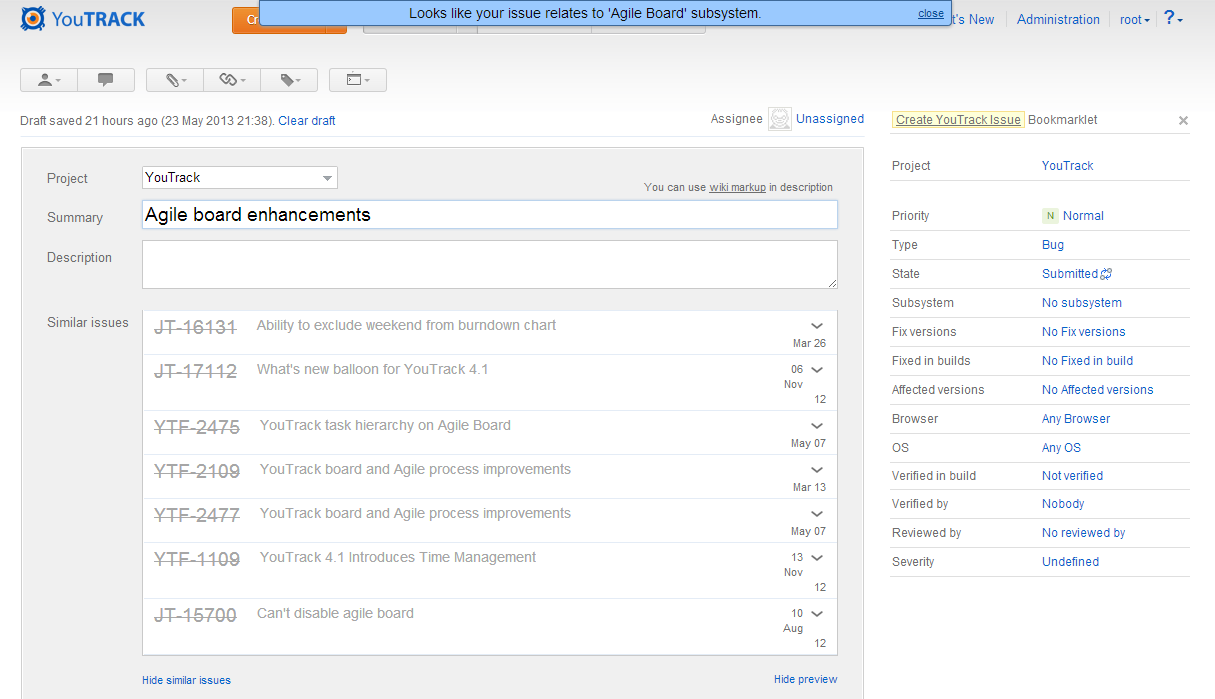Click 'YouTrack task hierarchy on Agile Board'
The width and height of the screenshot is (1215, 699).
[x=385, y=425]
